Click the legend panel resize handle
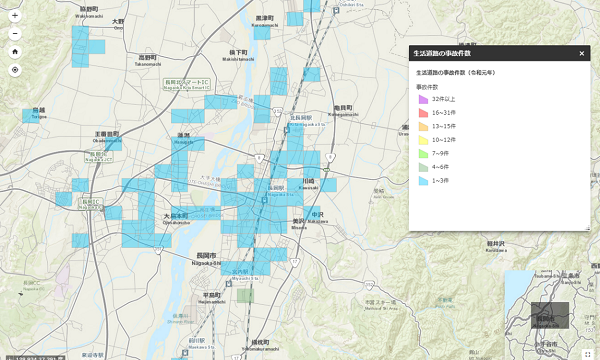Screen dimensions: 600x360 587,228
